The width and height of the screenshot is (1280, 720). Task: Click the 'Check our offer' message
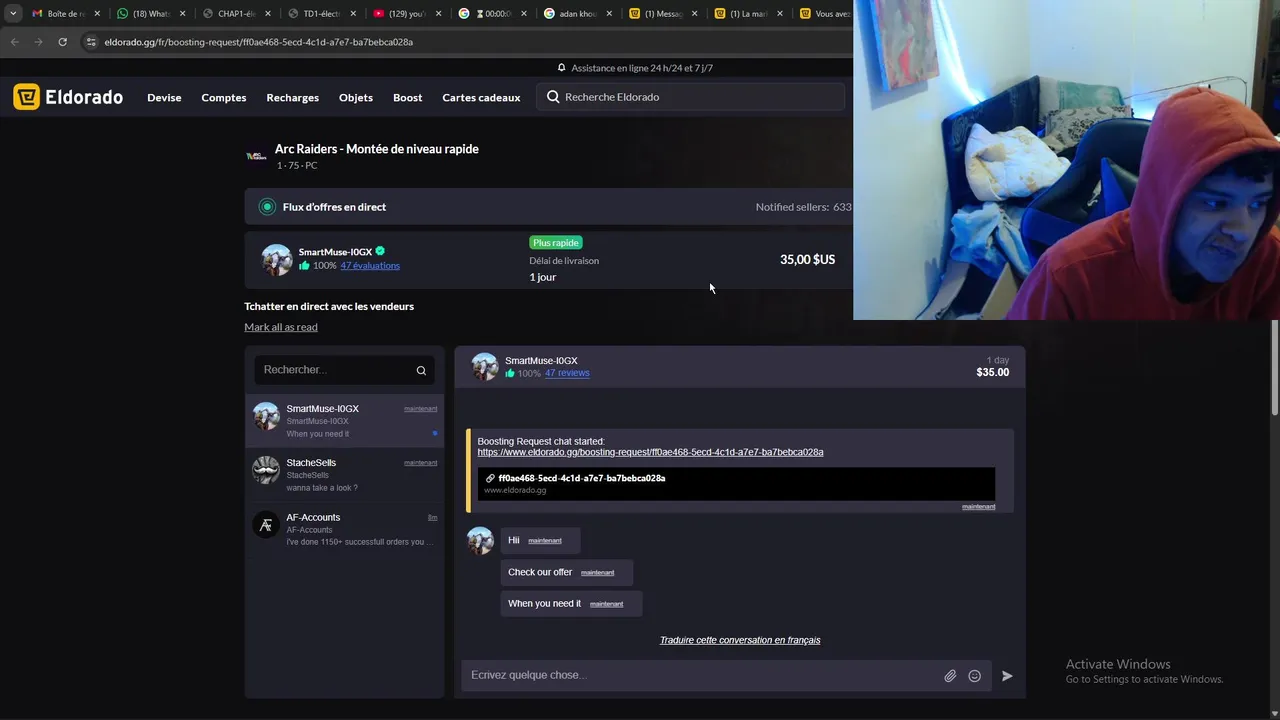pos(566,572)
